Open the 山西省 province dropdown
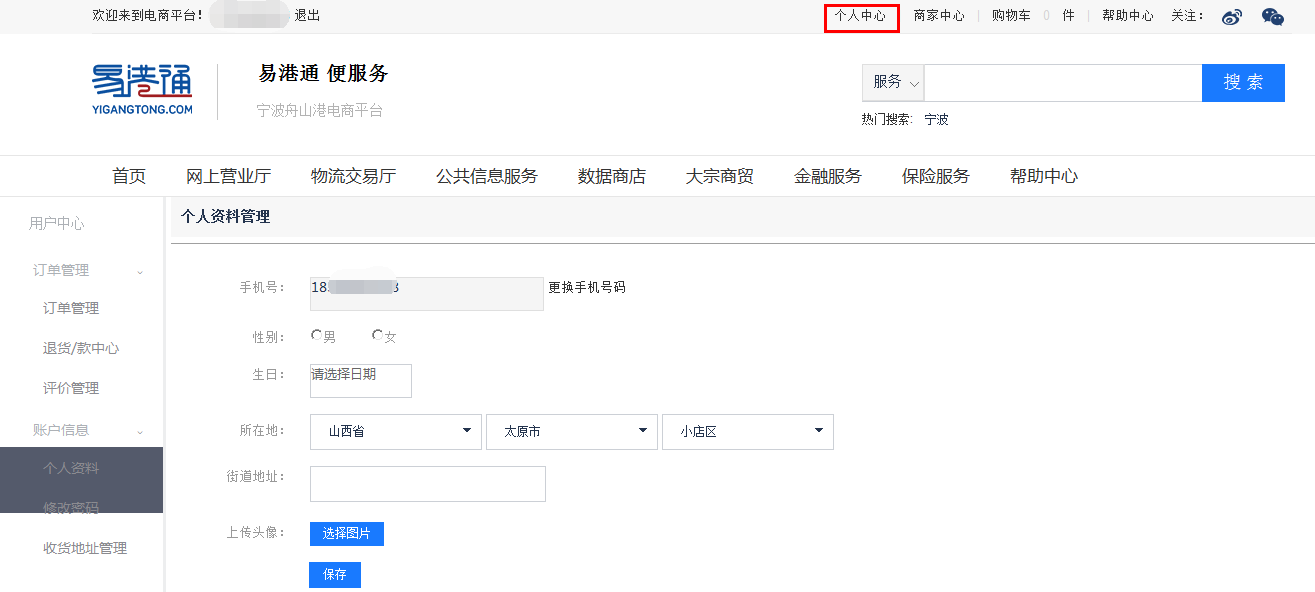 [395, 432]
